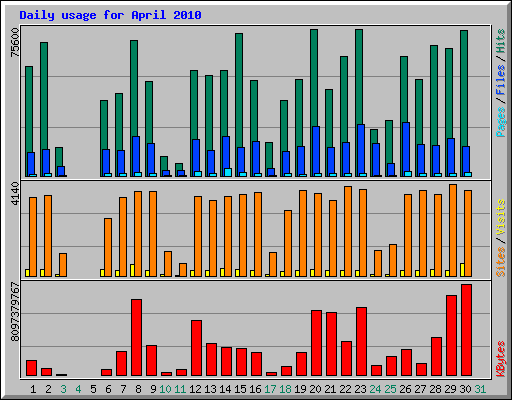Click the 4140 visits axis value
Screen dimensions: 512x400
15,193
